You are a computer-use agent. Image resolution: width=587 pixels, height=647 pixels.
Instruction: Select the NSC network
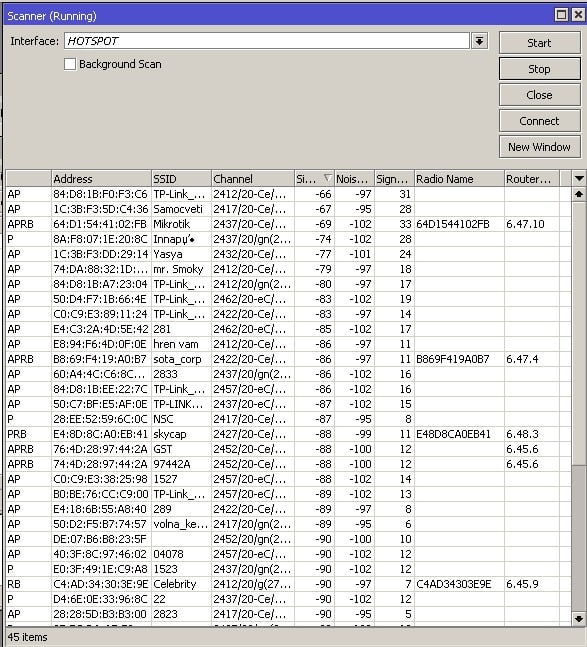coord(163,419)
